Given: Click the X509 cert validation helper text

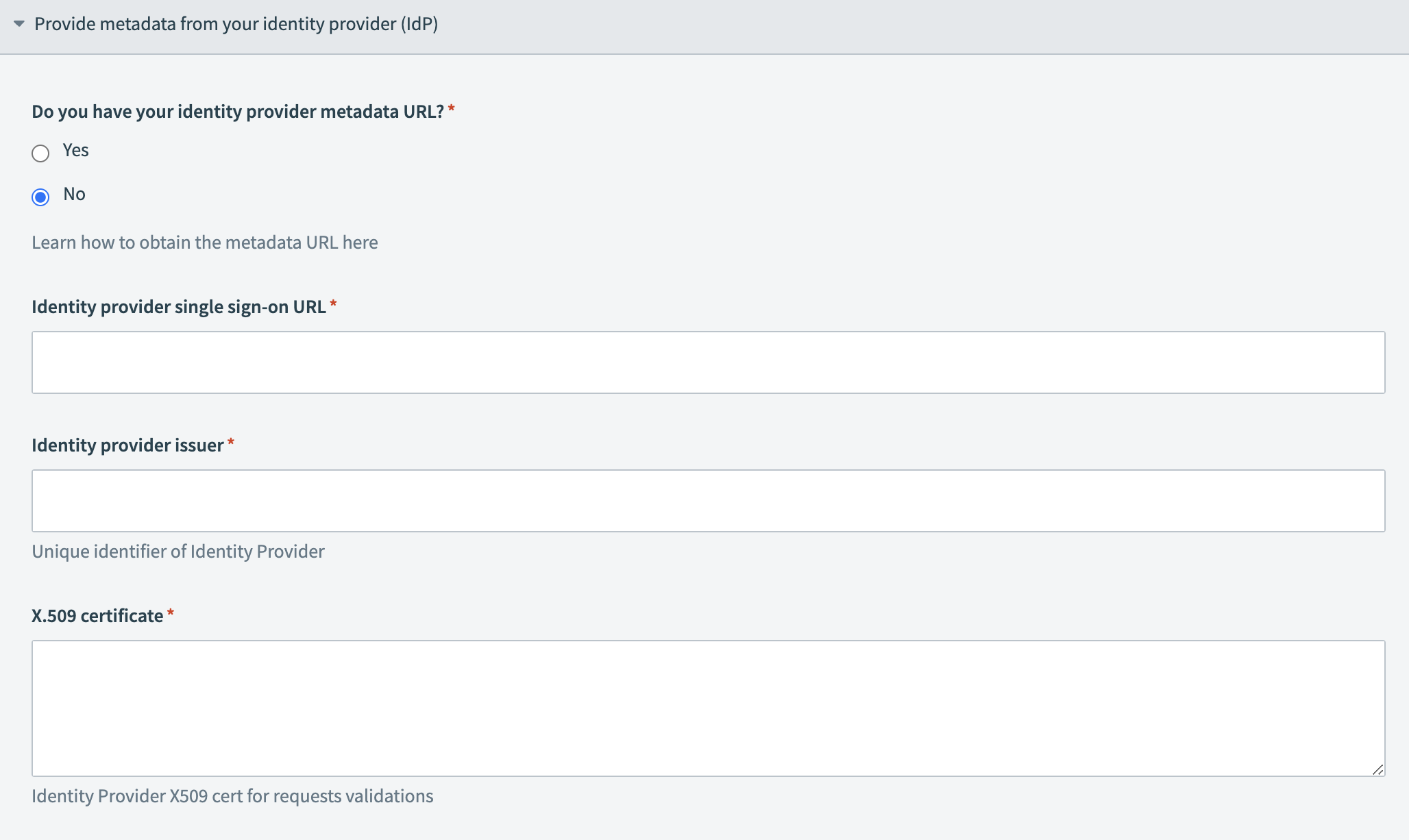Looking at the screenshot, I should (232, 796).
